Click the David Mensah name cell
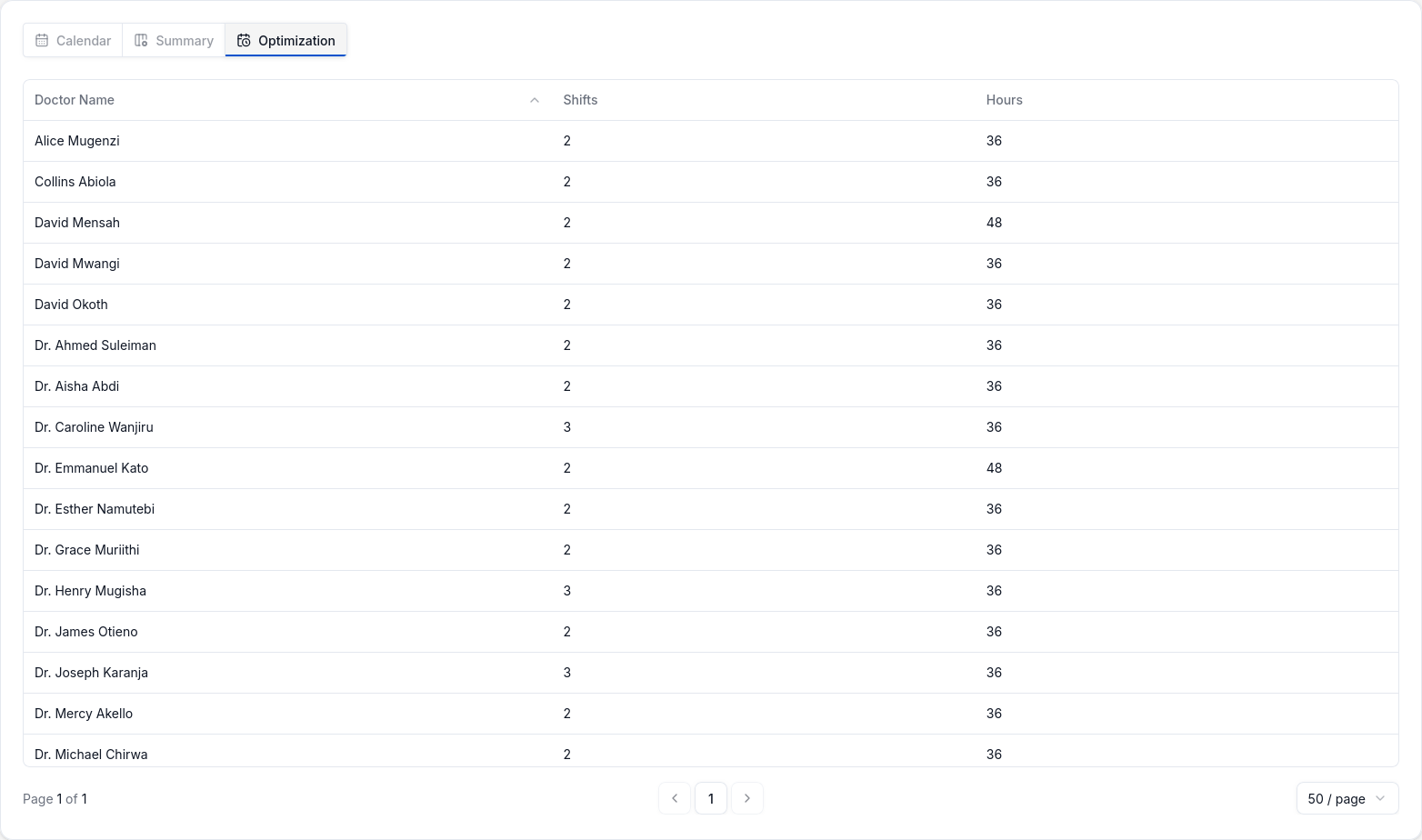 click(77, 223)
